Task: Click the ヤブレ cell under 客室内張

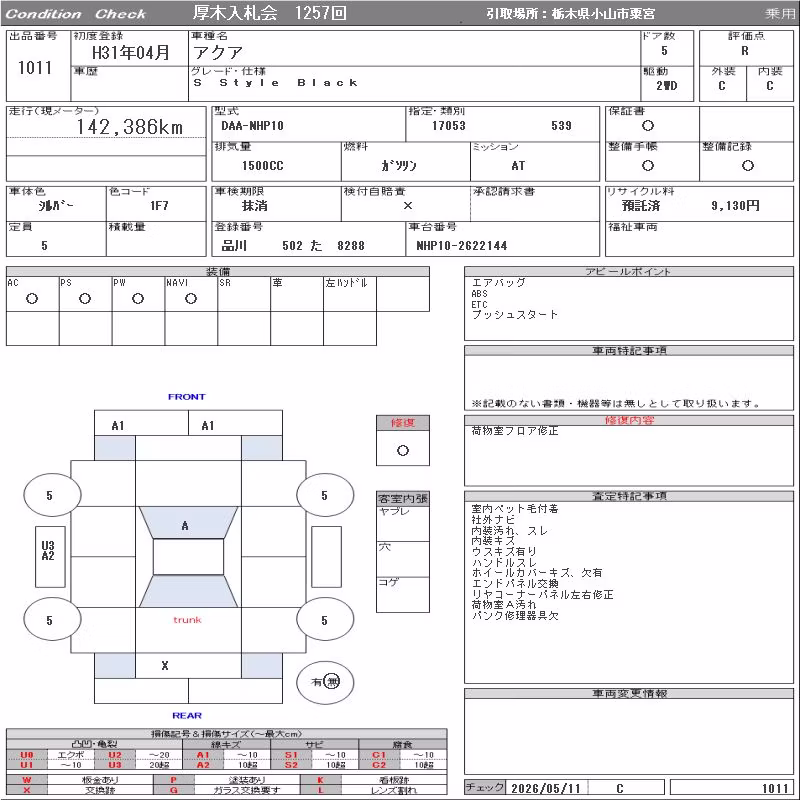Action: pyautogui.click(x=403, y=524)
